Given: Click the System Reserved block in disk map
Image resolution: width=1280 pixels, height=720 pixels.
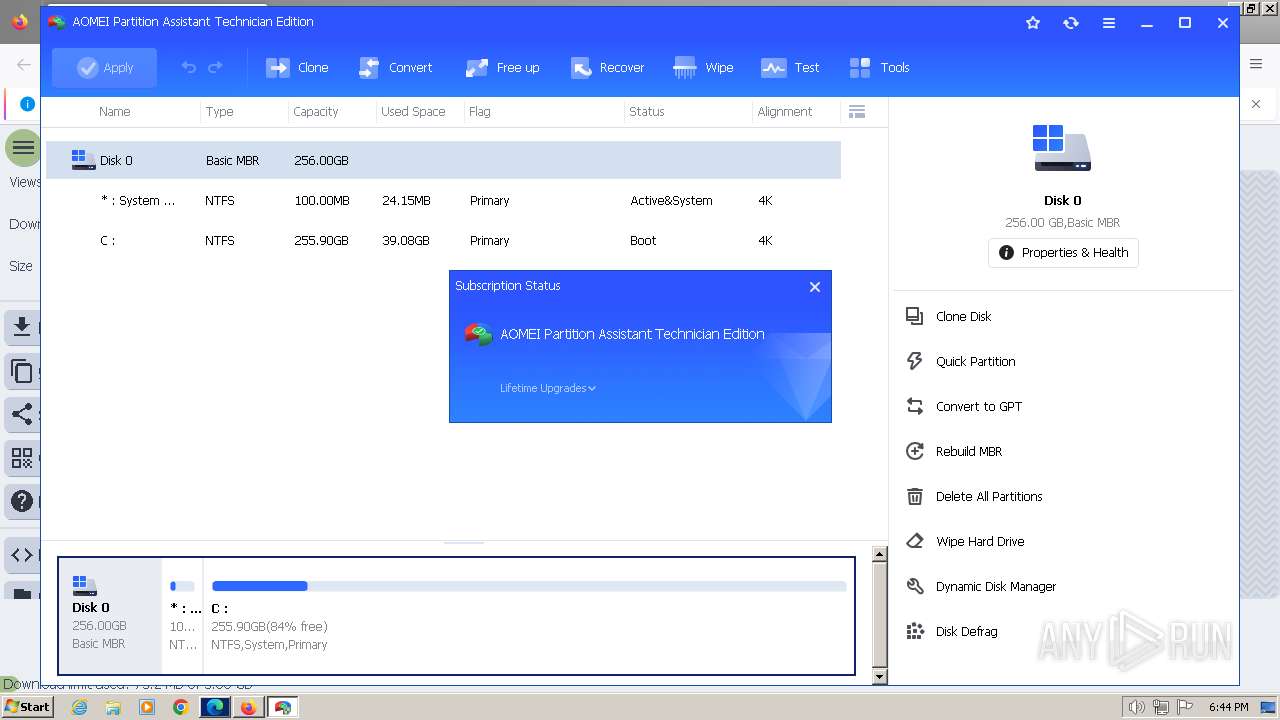Looking at the screenshot, I should point(183,616).
